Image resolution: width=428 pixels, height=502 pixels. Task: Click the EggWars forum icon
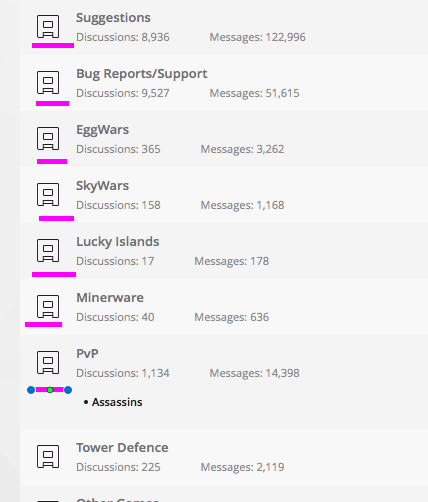[x=48, y=138]
